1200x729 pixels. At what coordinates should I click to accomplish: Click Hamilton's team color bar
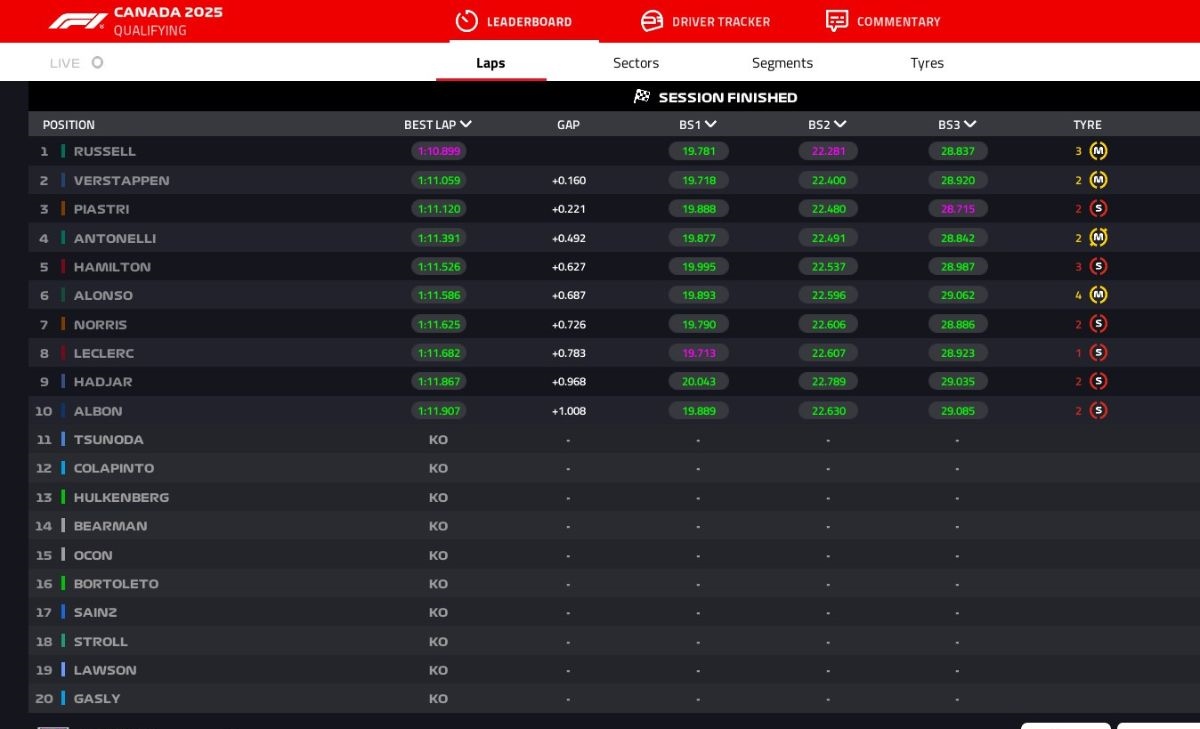(63, 267)
